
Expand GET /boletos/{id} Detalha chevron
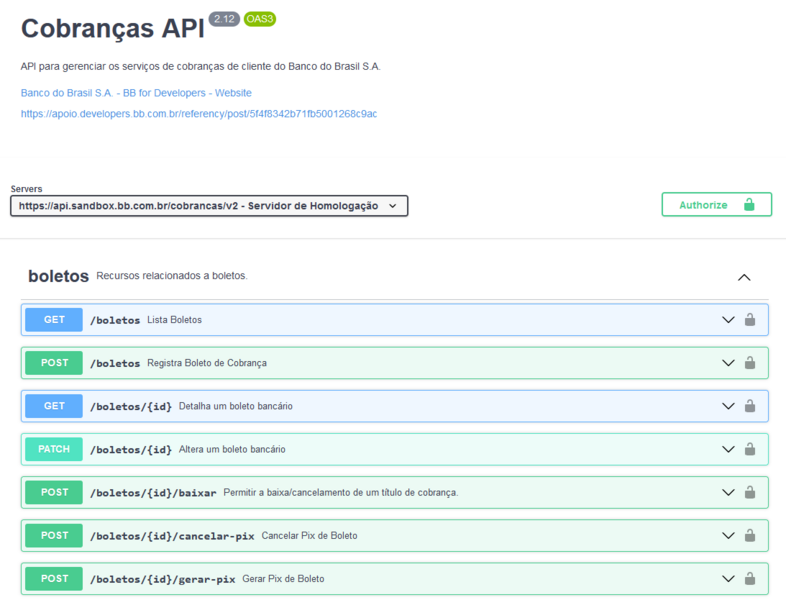pyautogui.click(x=728, y=406)
